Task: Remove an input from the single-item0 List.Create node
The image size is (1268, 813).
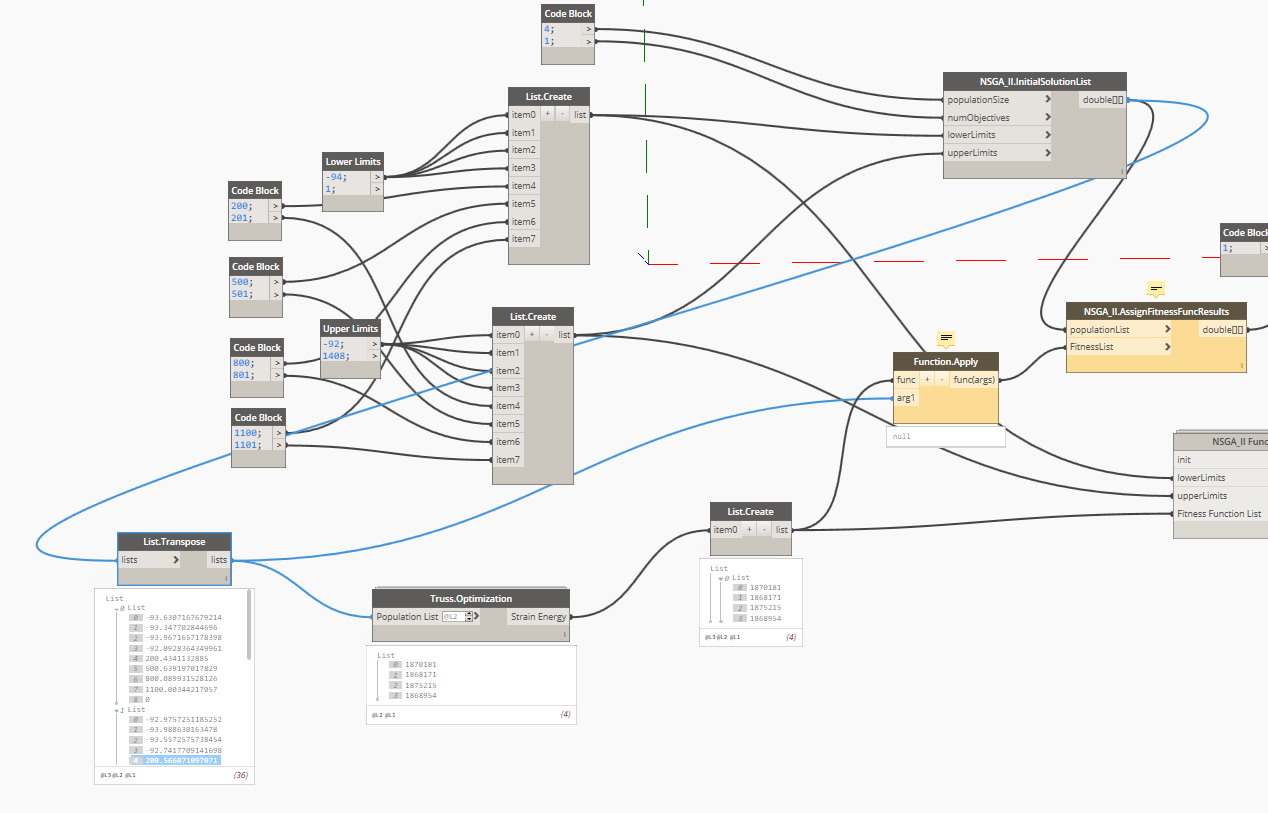Action: (763, 529)
